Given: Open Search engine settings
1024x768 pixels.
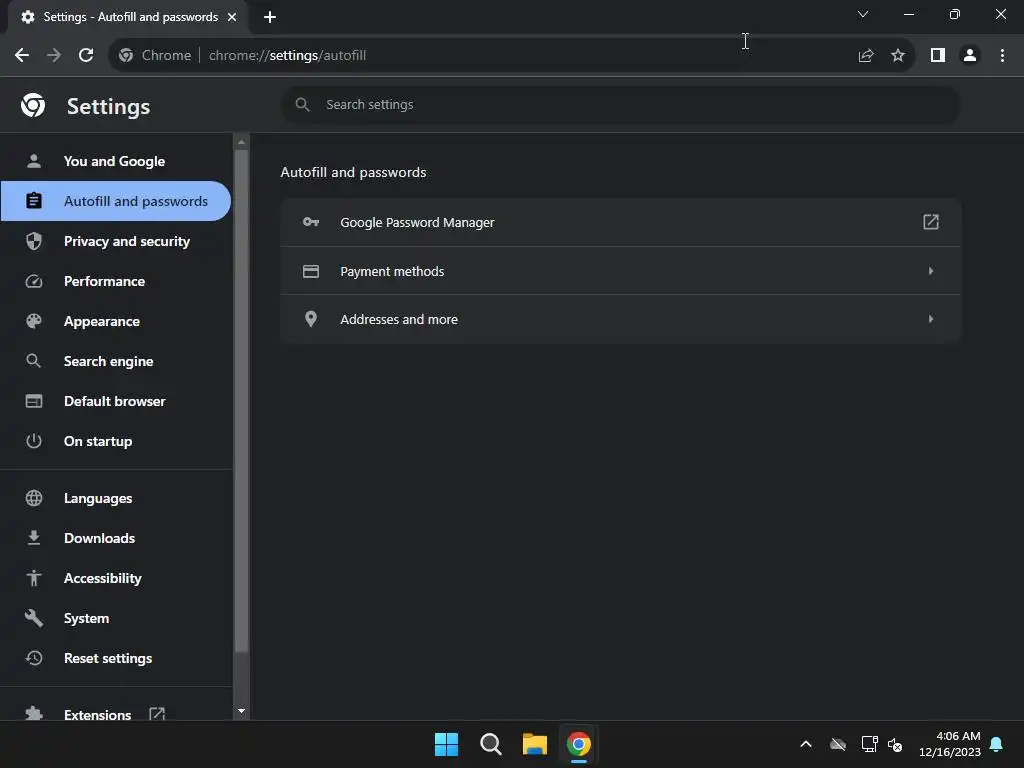Looking at the screenshot, I should click(116, 361).
